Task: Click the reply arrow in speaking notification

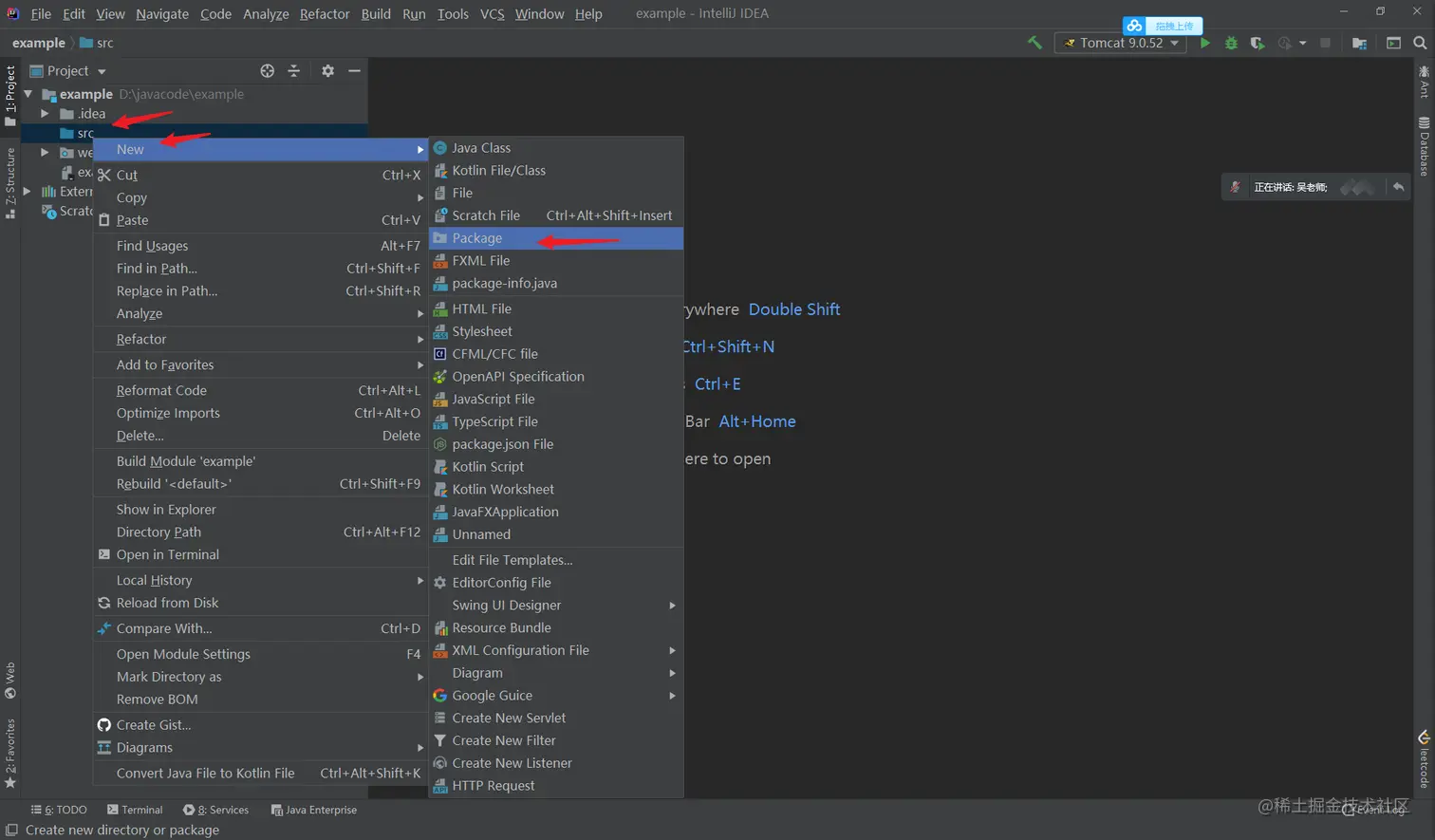Action: 1398,187
